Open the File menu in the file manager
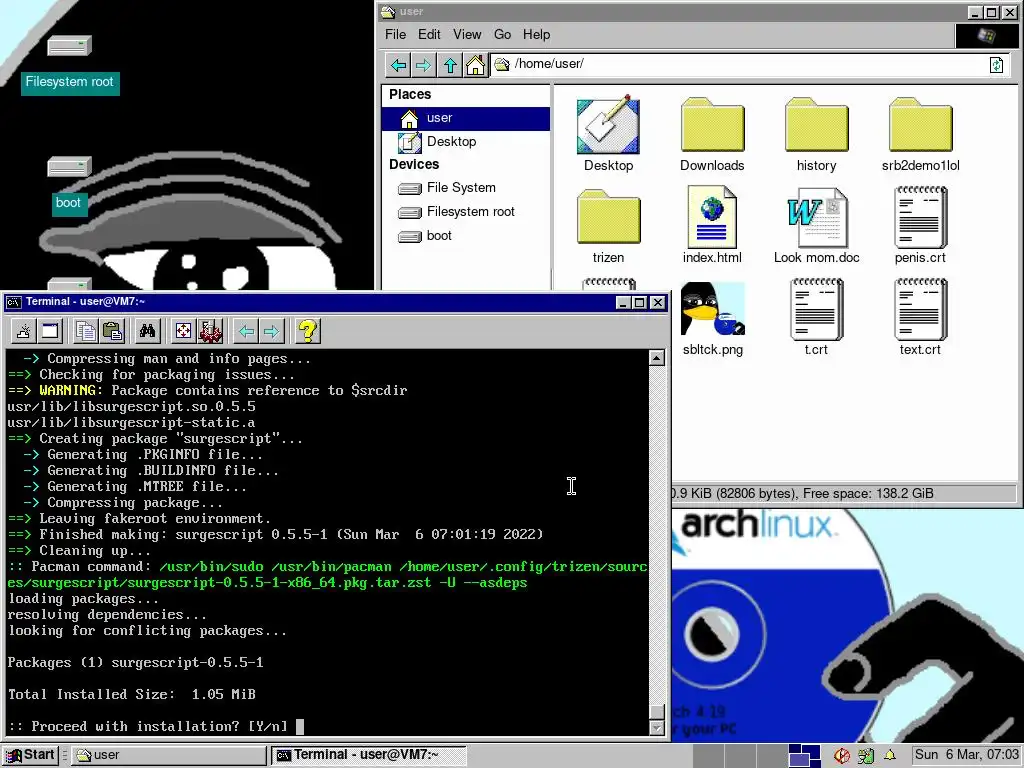Viewport: 1024px width, 768px height. 395,35
